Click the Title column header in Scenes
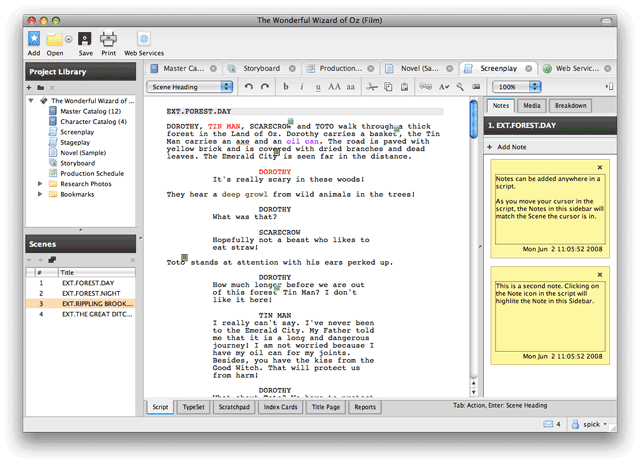 pyautogui.click(x=96, y=273)
